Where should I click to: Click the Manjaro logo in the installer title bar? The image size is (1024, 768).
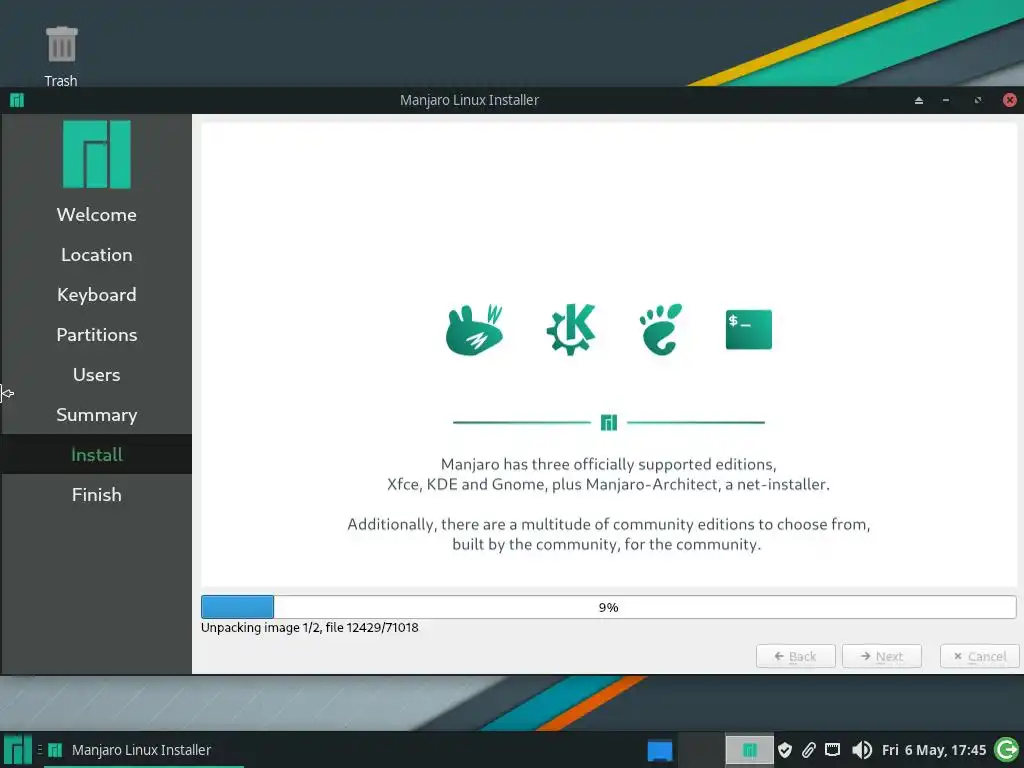[17, 100]
